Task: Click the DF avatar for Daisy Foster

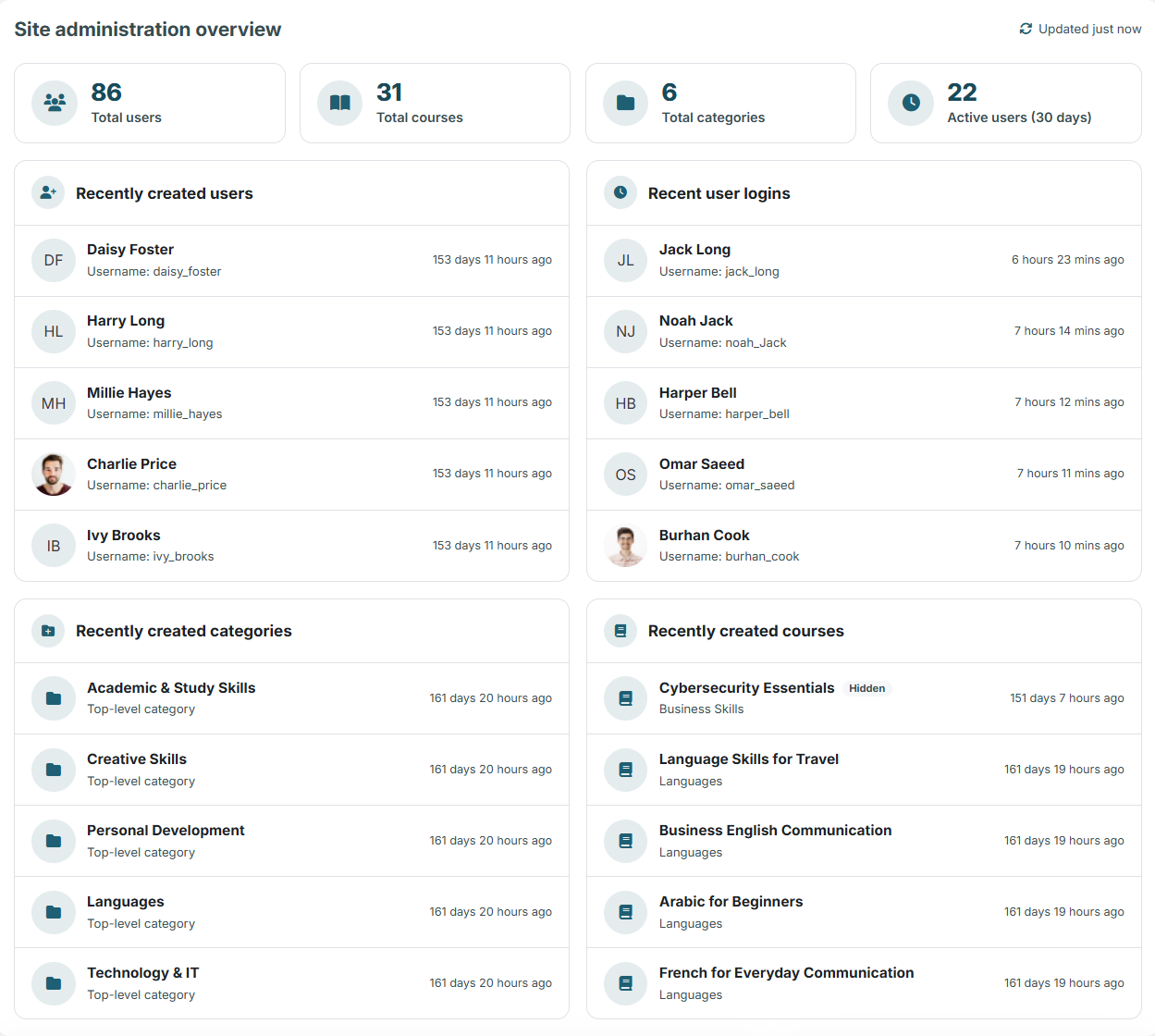Action: (54, 261)
